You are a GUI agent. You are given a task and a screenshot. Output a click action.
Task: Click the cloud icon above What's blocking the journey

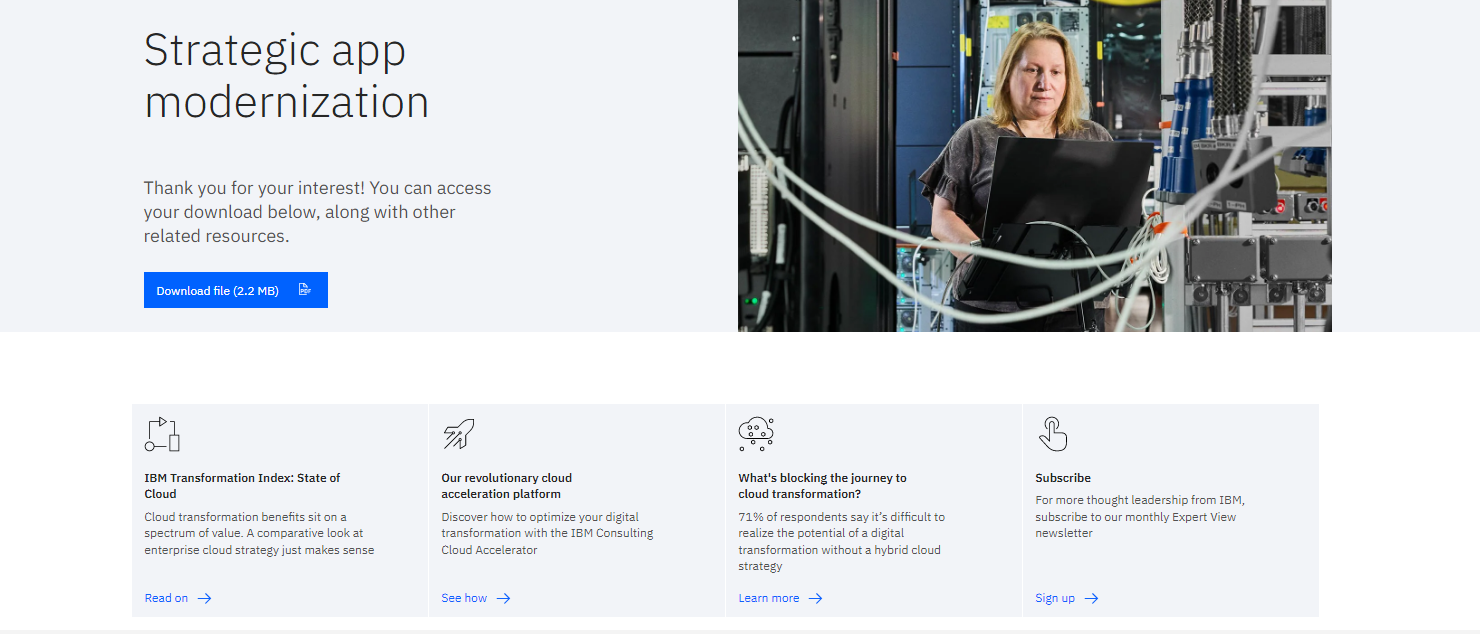[756, 434]
